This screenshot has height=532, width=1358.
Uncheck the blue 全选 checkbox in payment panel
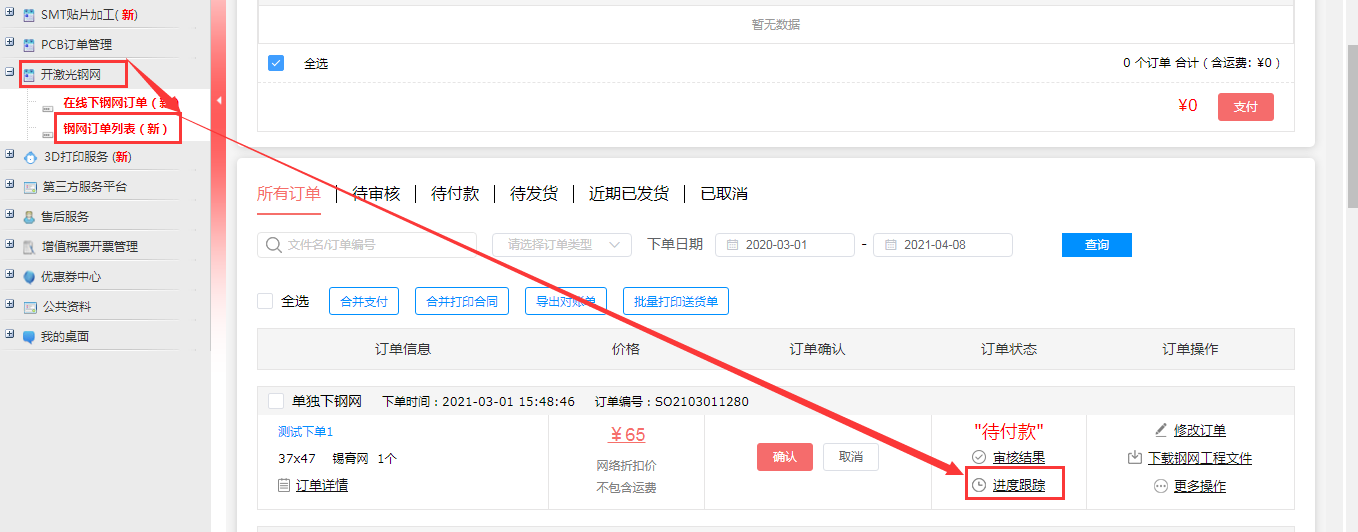[x=276, y=63]
